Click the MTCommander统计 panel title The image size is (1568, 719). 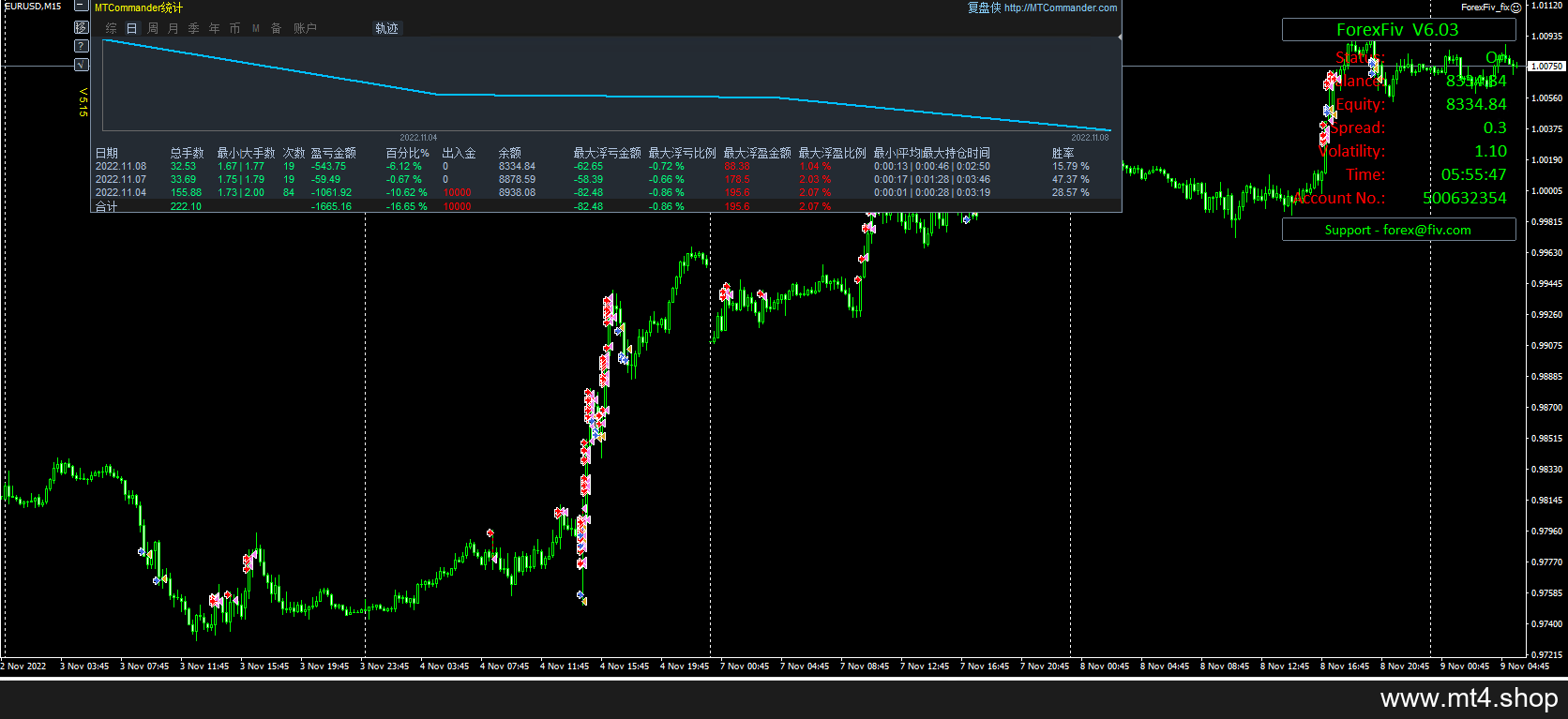coord(139,7)
